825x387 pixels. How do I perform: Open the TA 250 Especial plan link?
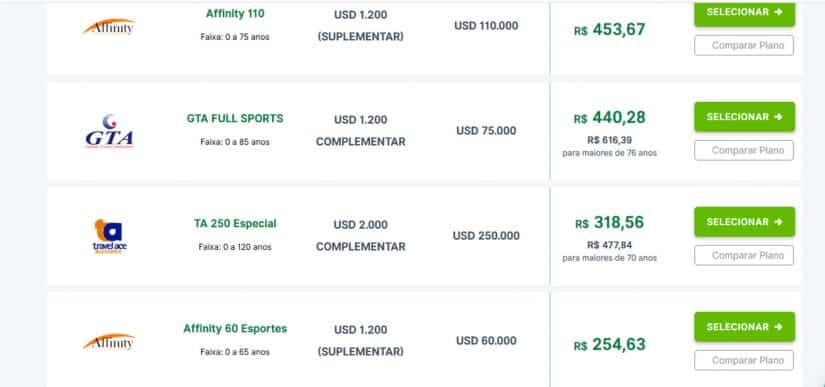pyautogui.click(x=235, y=223)
